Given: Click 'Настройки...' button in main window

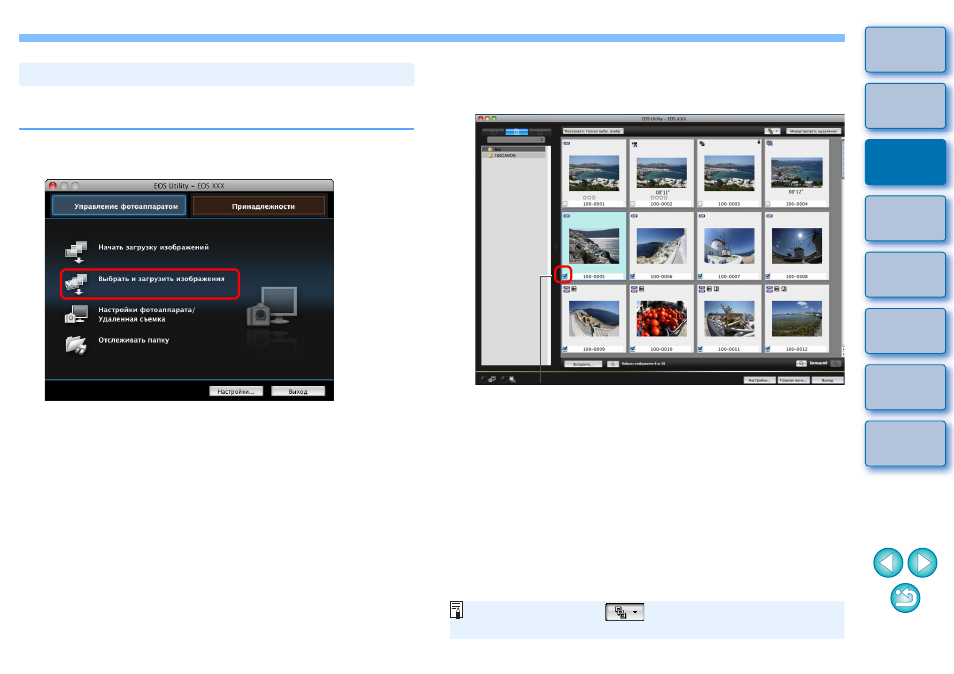Looking at the screenshot, I should (236, 391).
